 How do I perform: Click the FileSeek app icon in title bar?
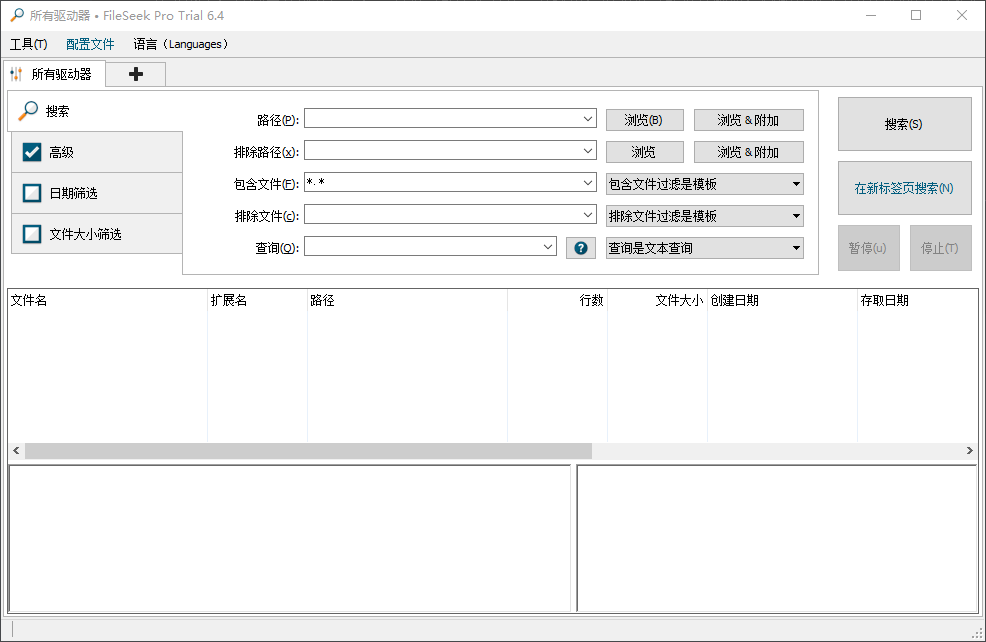tap(15, 15)
